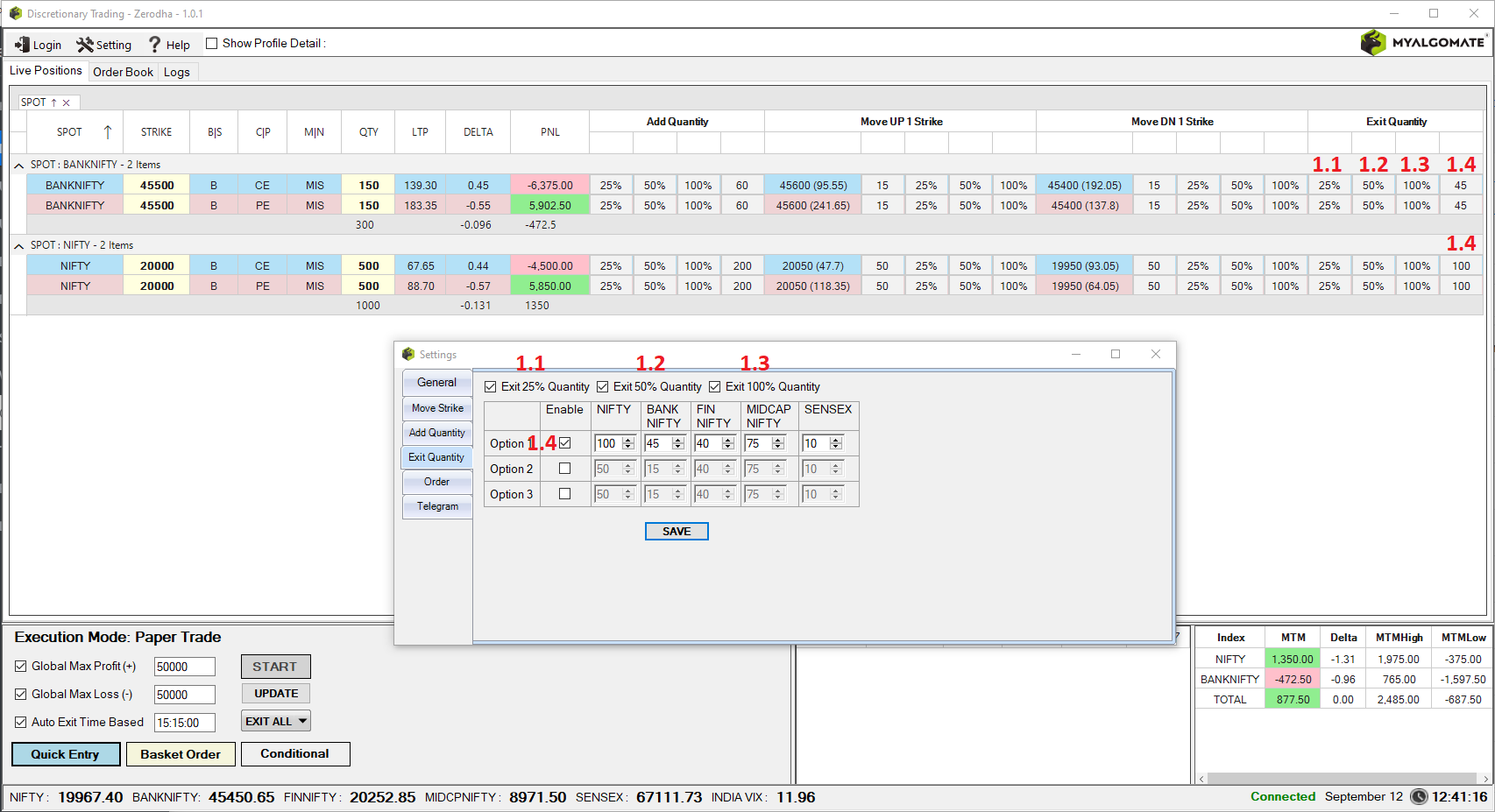Click the clock icon in status bar

pos(1418,797)
